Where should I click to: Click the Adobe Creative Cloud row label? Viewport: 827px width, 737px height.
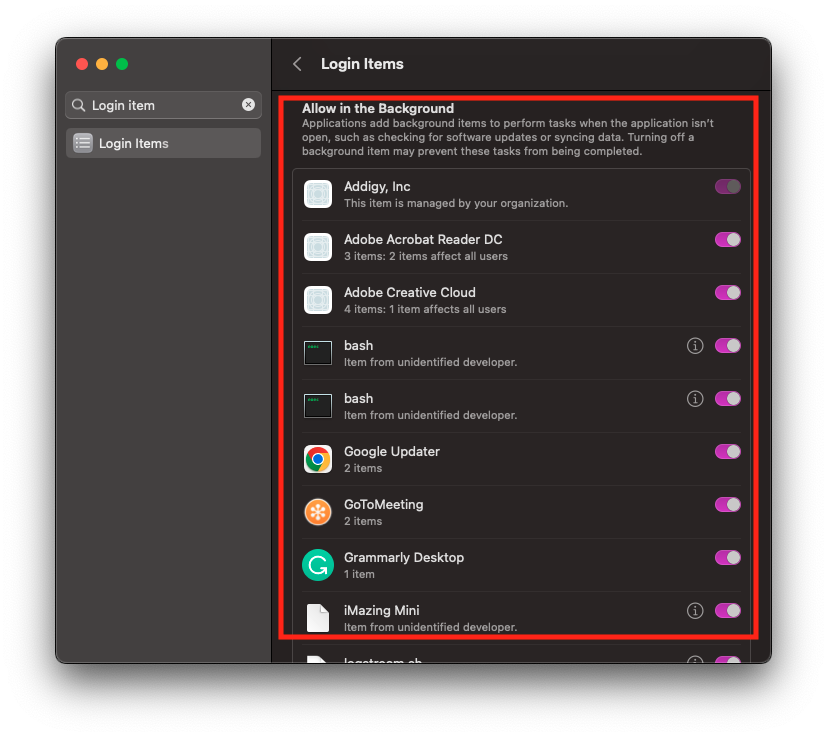pyautogui.click(x=410, y=293)
